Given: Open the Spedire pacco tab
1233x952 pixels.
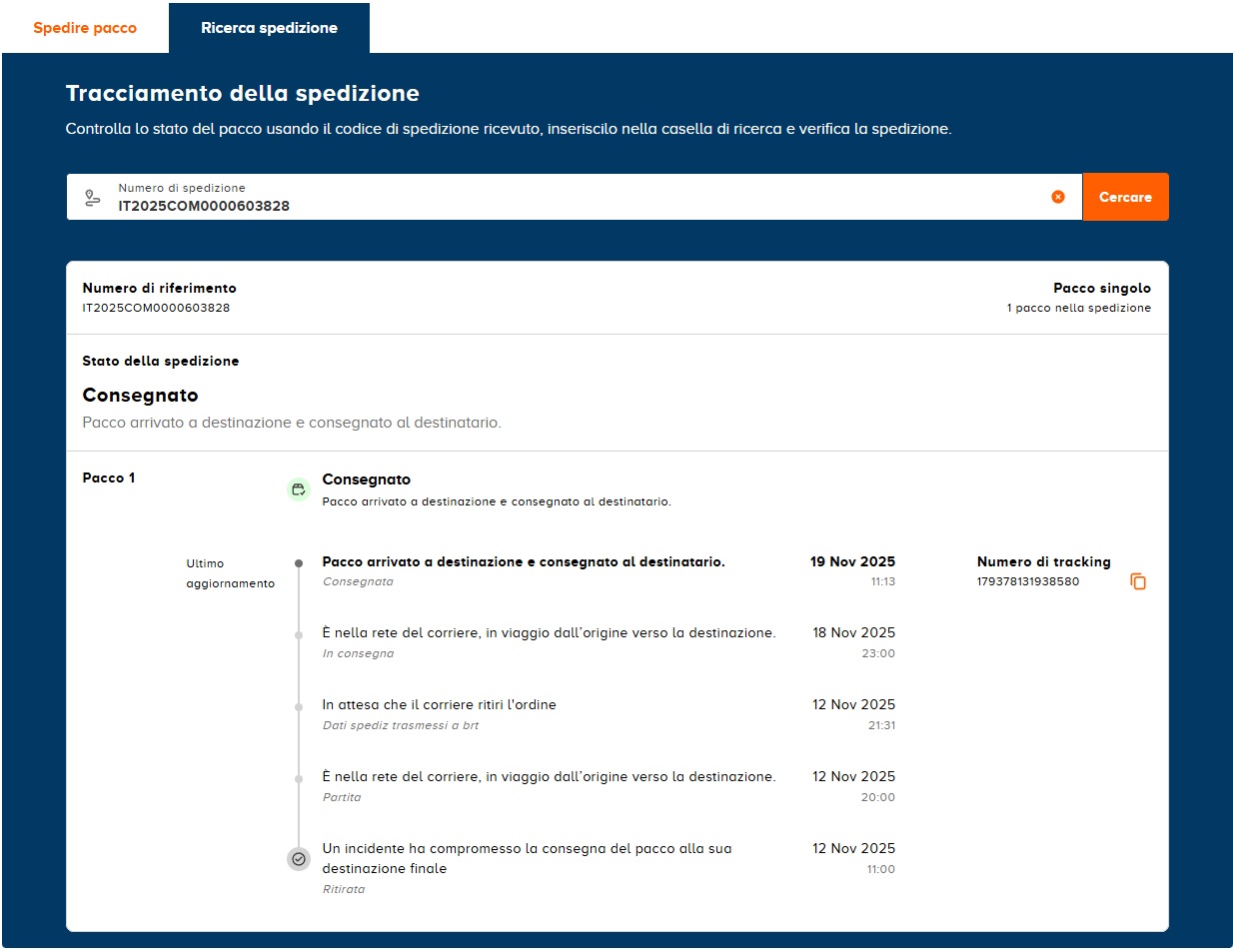Looking at the screenshot, I should click(x=85, y=28).
